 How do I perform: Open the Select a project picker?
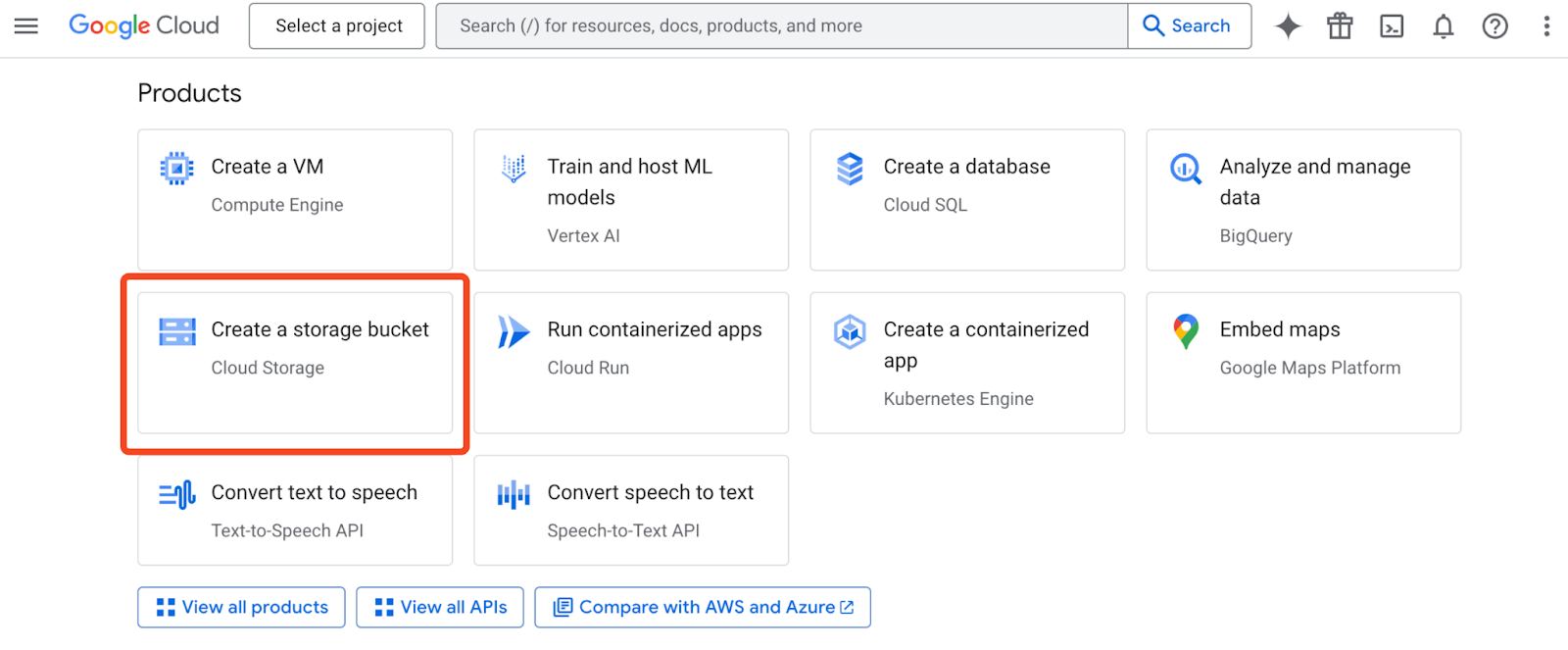click(x=337, y=25)
